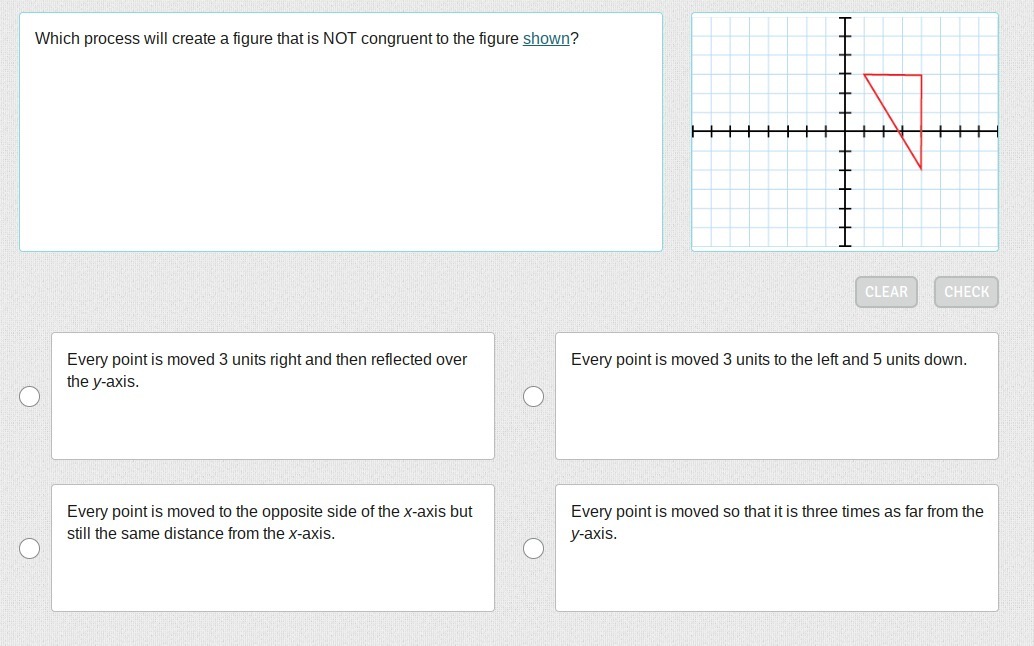Click the left end of the graph's x-axis
Screen dimensions: 1034x646
[694, 131]
